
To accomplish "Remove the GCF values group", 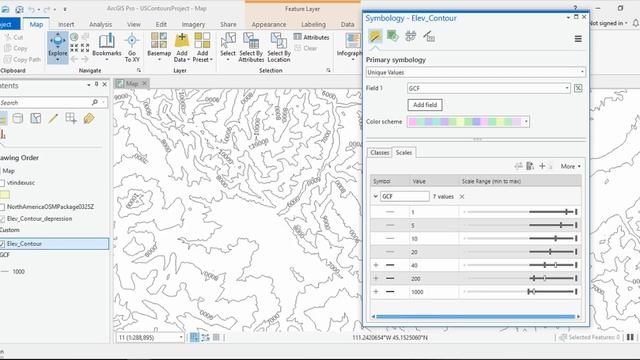I will (x=462, y=197).
